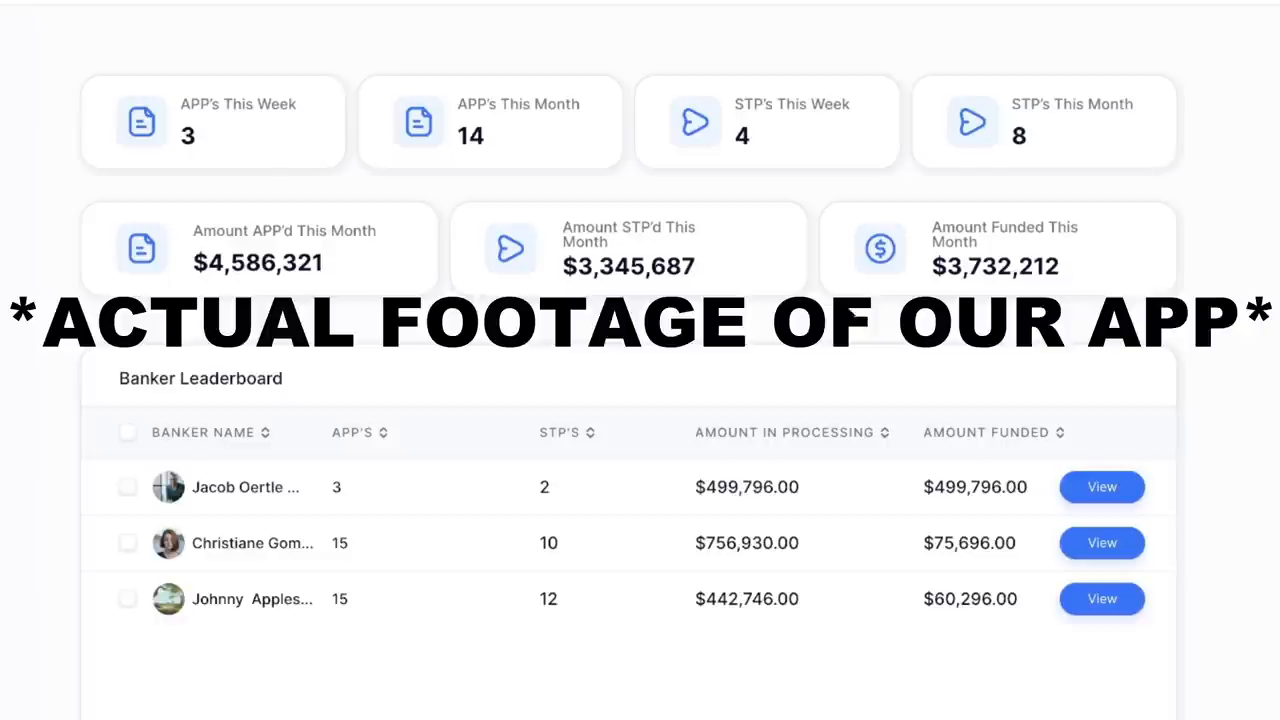Click Johnny Apples' STP count 12
The height and width of the screenshot is (720, 1280).
click(548, 599)
